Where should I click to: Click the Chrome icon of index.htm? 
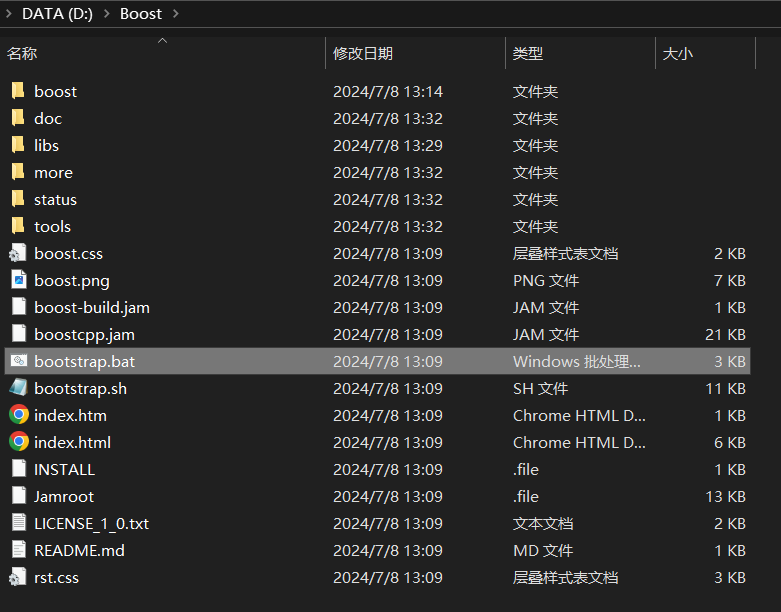coord(19,414)
